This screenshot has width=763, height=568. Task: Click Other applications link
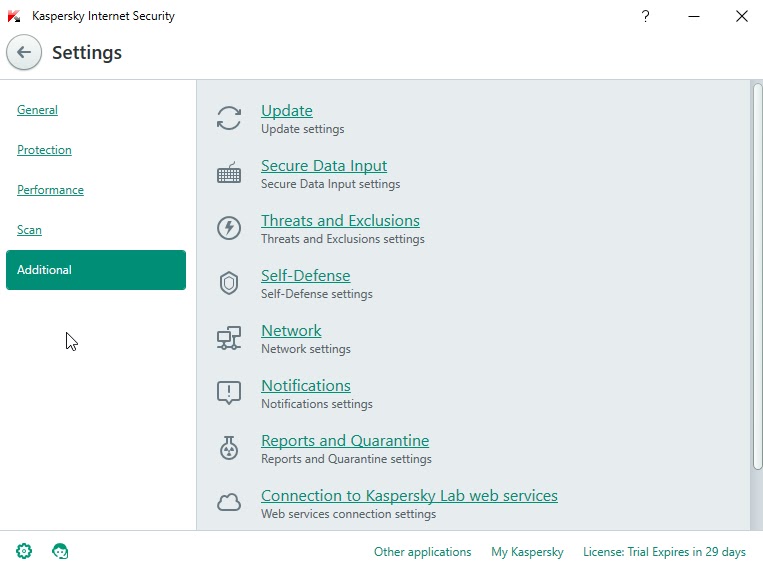(x=422, y=551)
